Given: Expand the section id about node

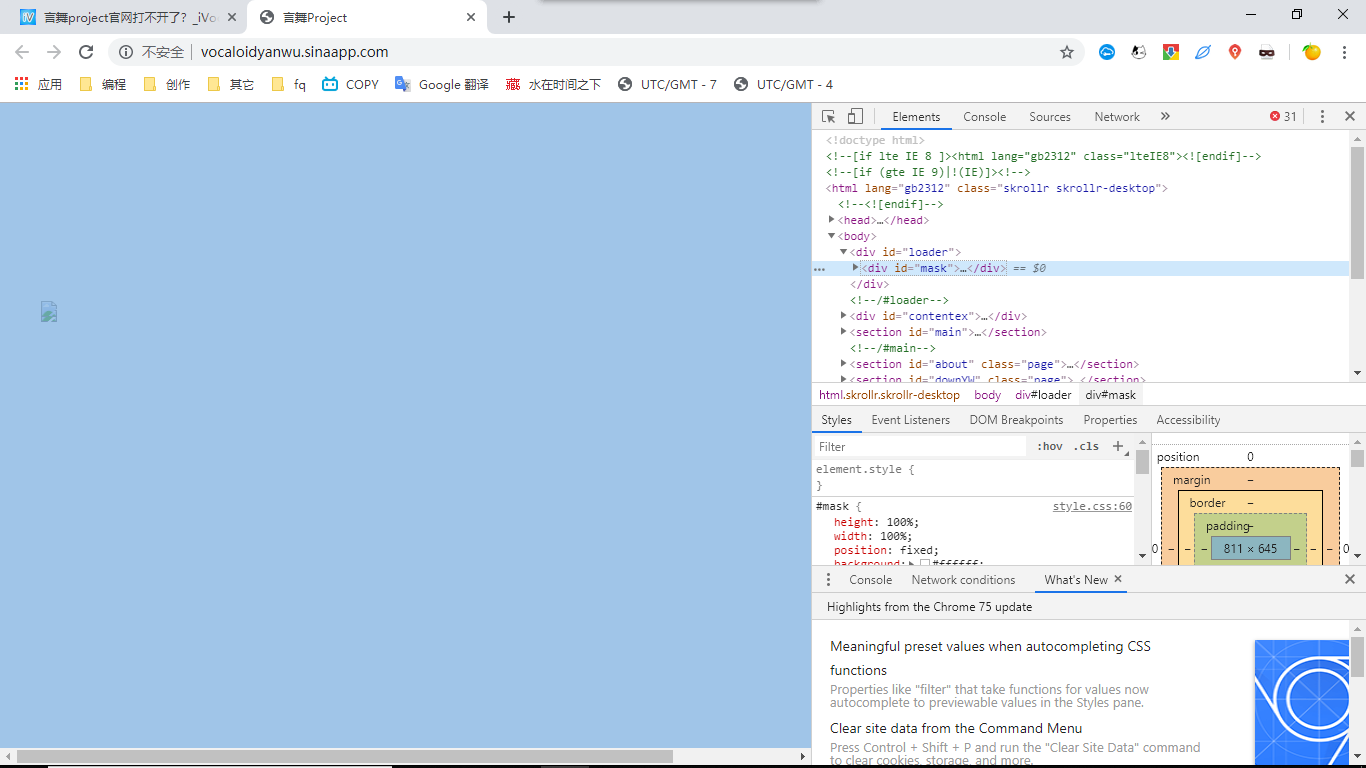Looking at the screenshot, I should point(844,364).
